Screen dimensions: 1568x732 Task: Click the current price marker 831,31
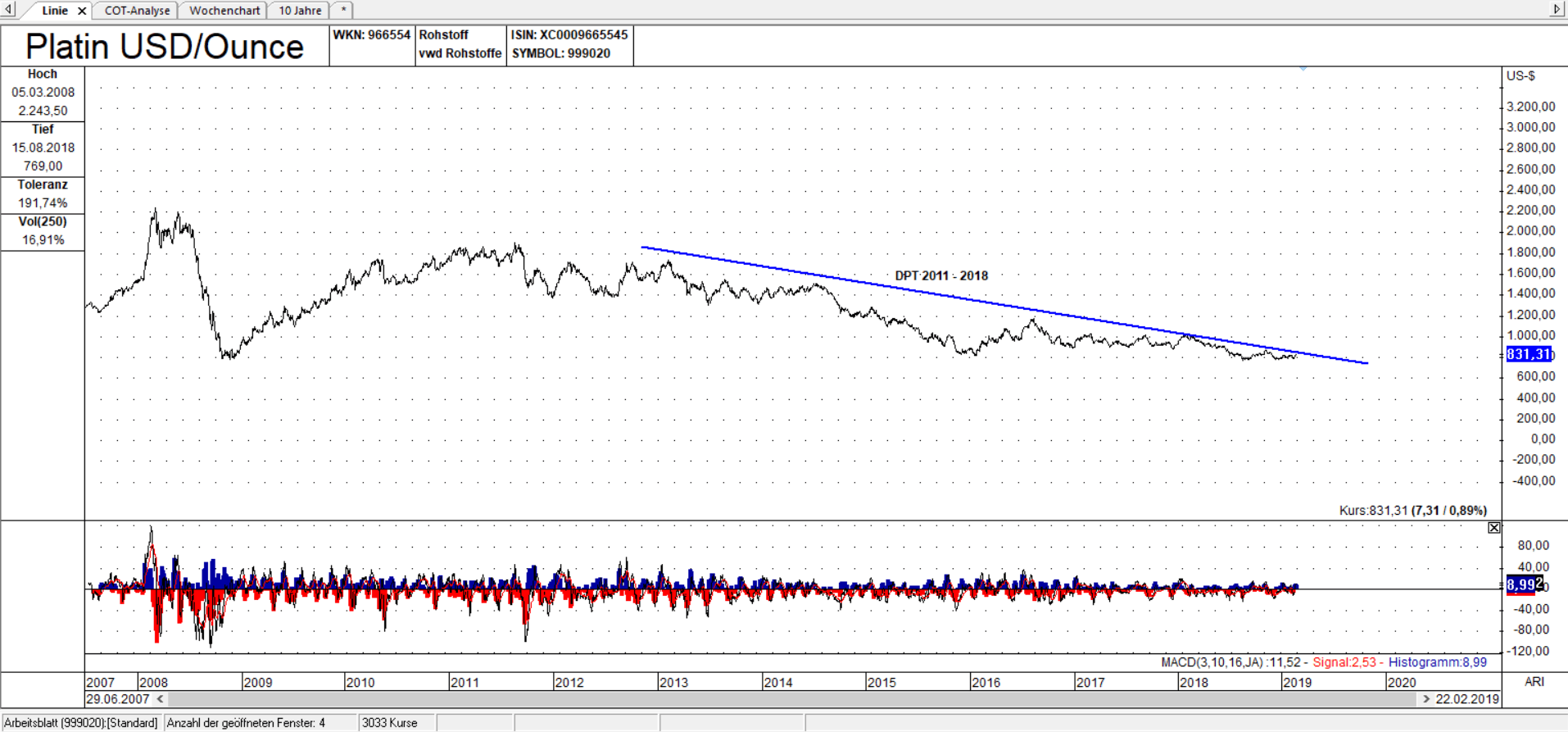pos(1529,354)
